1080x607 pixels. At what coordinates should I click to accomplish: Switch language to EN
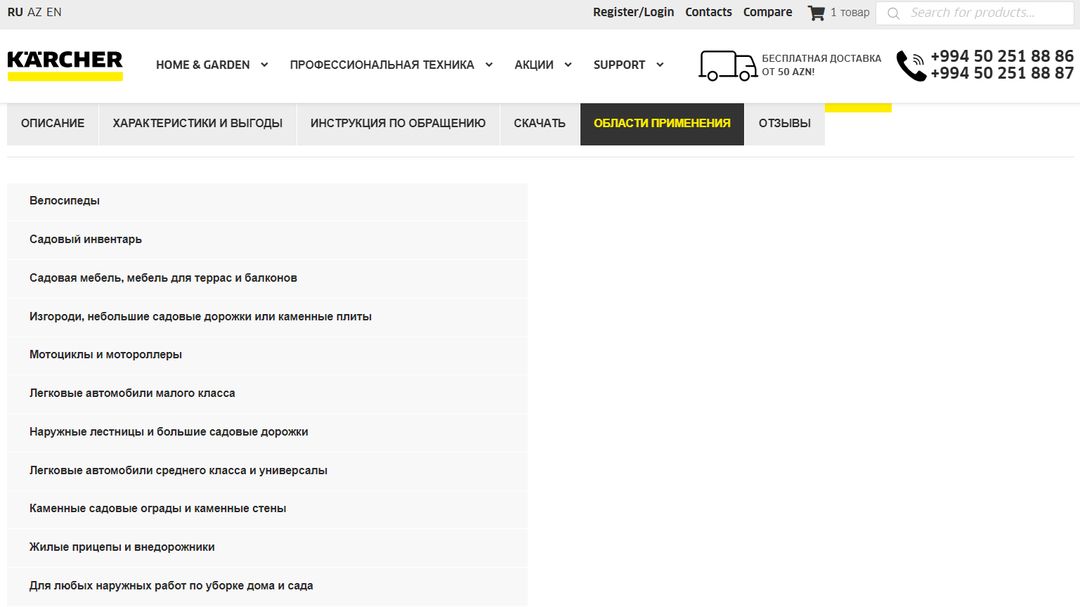click(54, 12)
